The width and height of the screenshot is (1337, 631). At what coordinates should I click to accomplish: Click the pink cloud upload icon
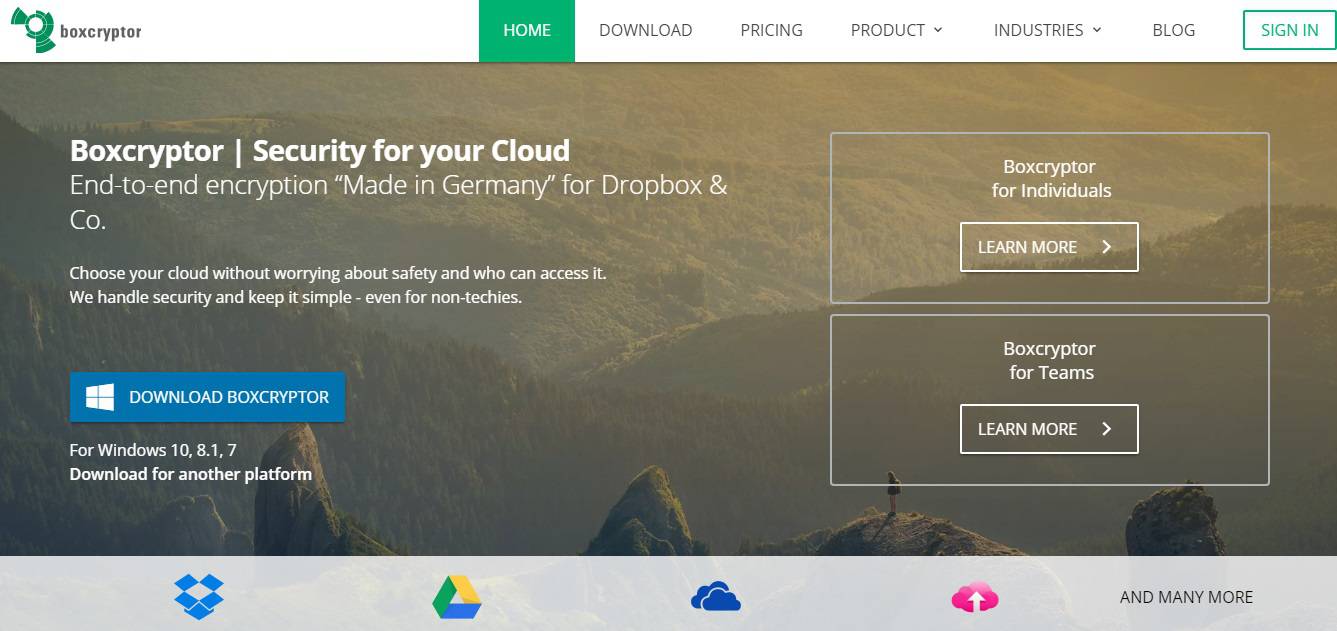pyautogui.click(x=975, y=597)
